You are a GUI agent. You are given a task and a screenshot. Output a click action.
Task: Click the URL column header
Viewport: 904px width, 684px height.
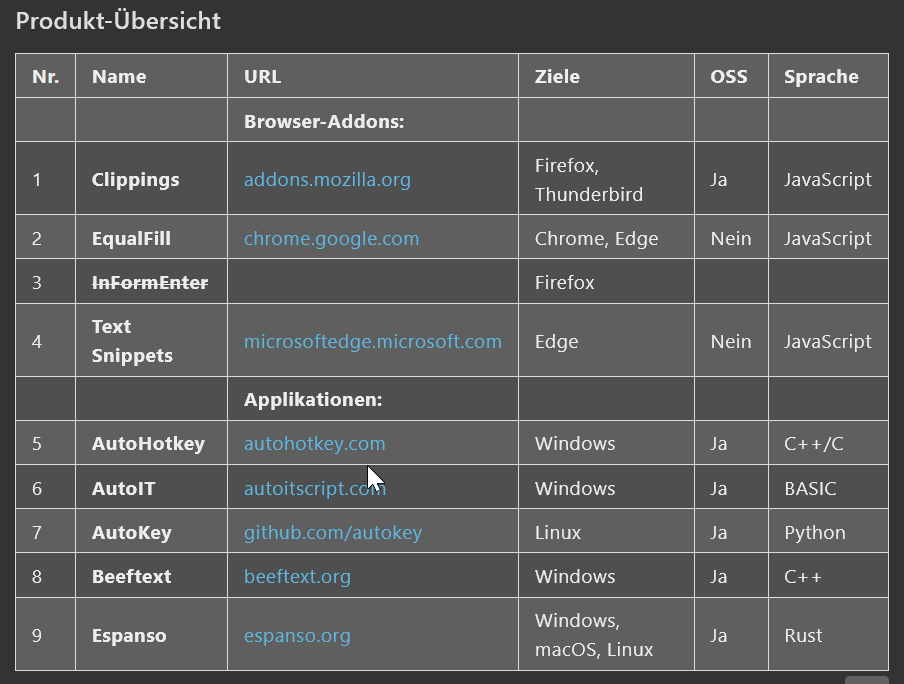click(262, 77)
